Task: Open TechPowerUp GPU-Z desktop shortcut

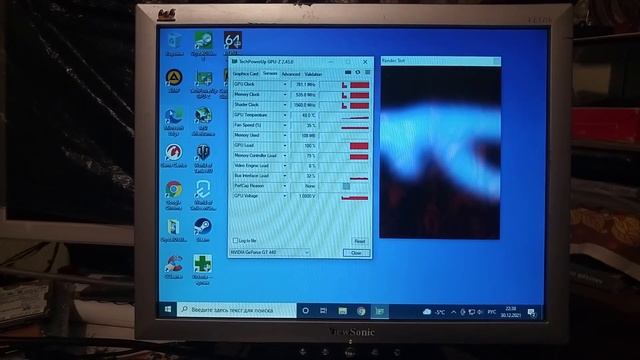Action: click(203, 84)
